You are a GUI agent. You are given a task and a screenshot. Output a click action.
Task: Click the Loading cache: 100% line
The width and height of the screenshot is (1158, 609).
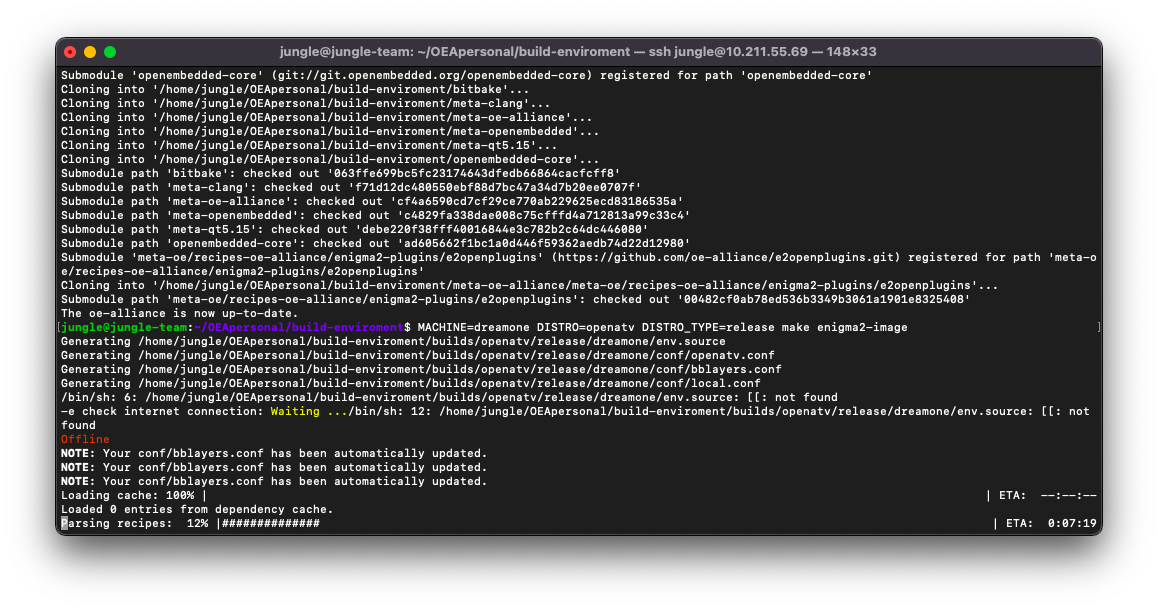tap(130, 495)
